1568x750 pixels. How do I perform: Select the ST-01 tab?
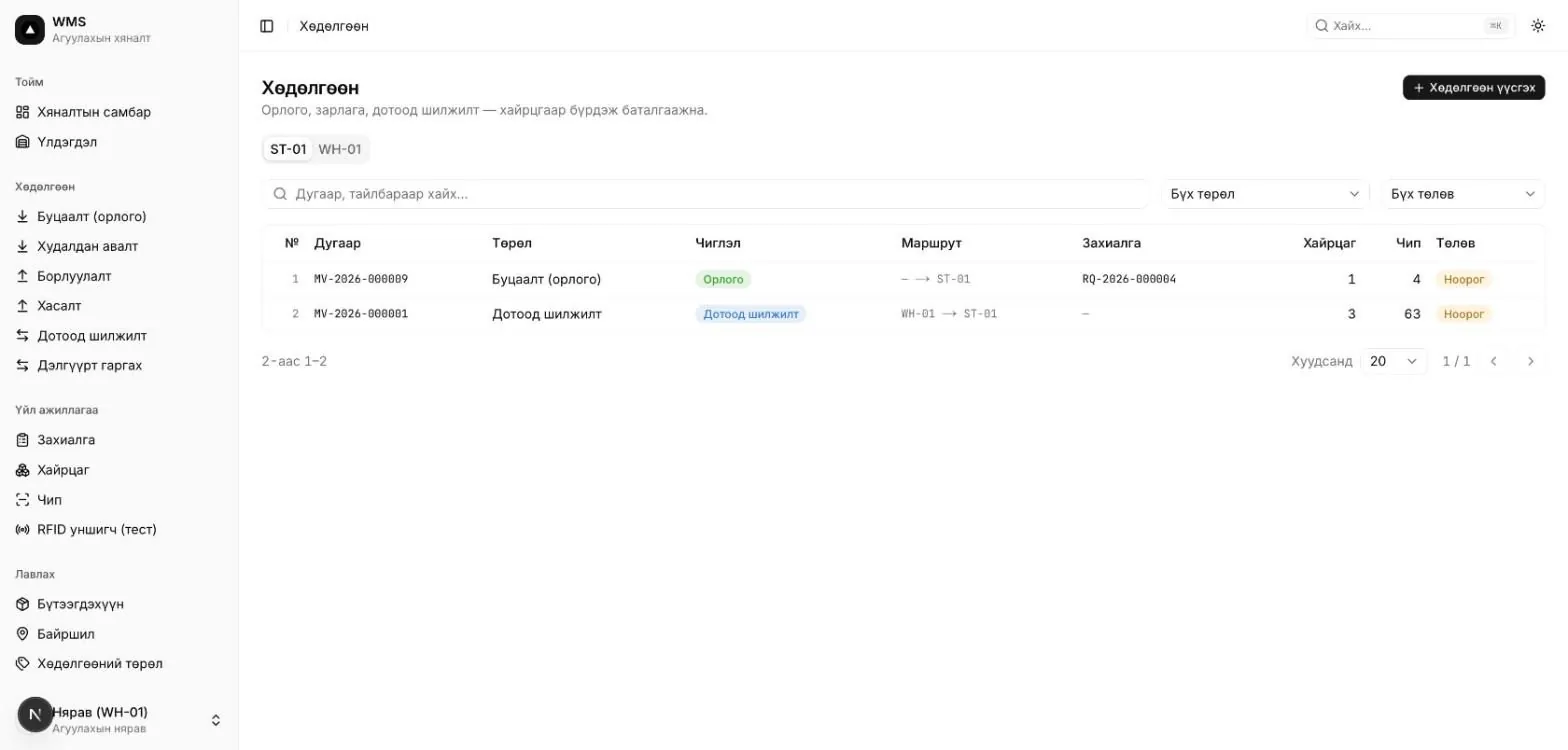coord(288,149)
